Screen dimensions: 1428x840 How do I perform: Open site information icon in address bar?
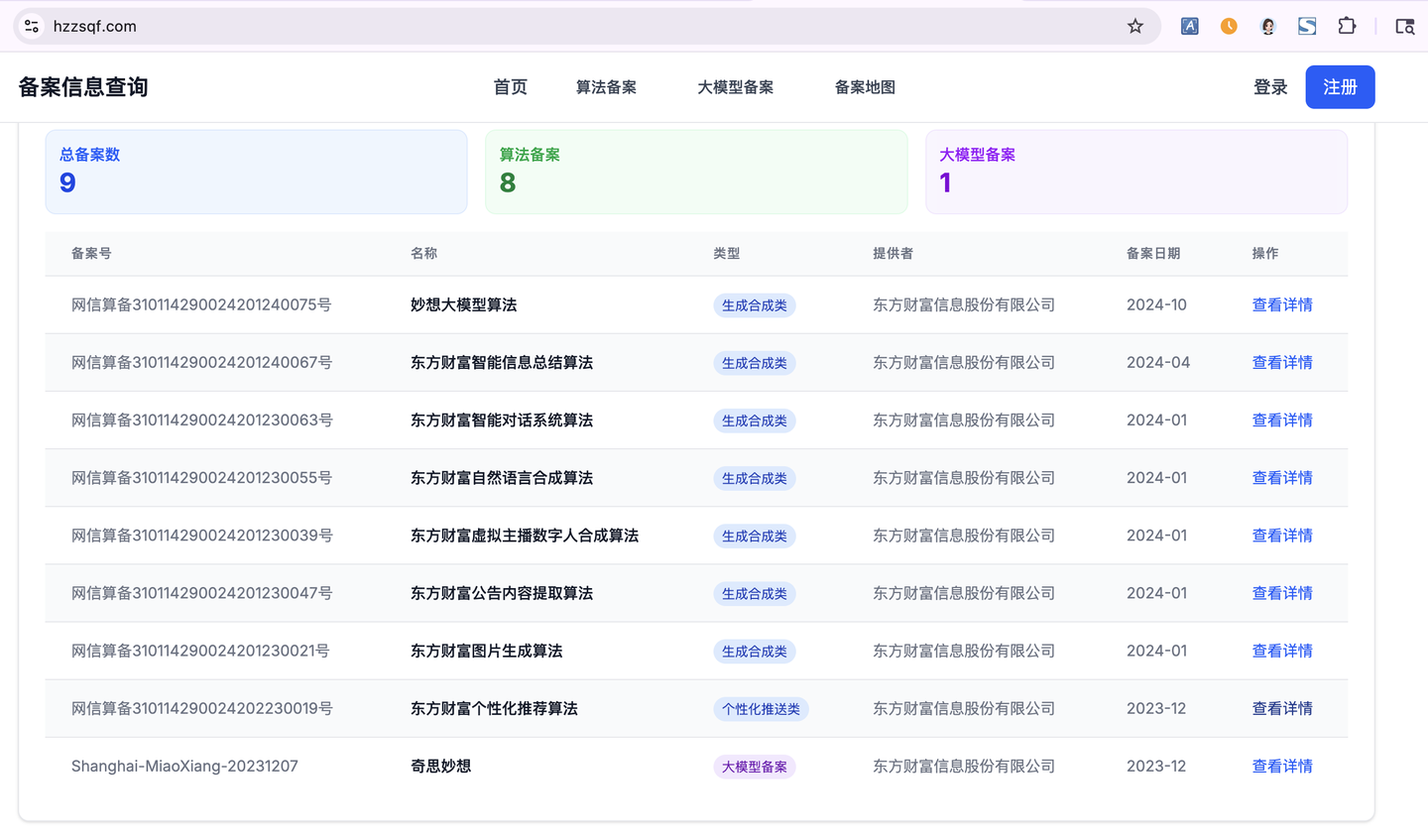(32, 27)
